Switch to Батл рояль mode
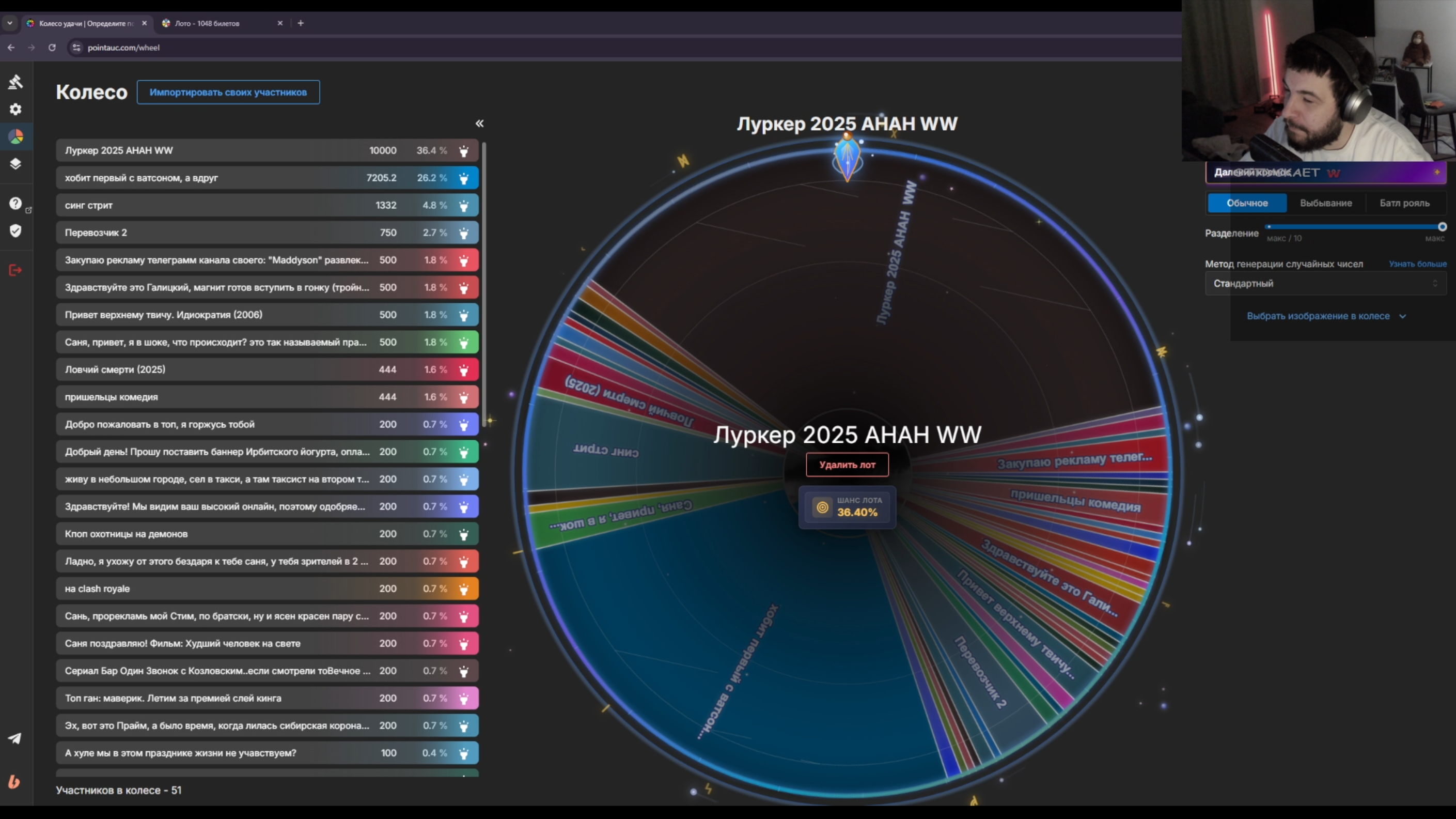 click(1404, 203)
